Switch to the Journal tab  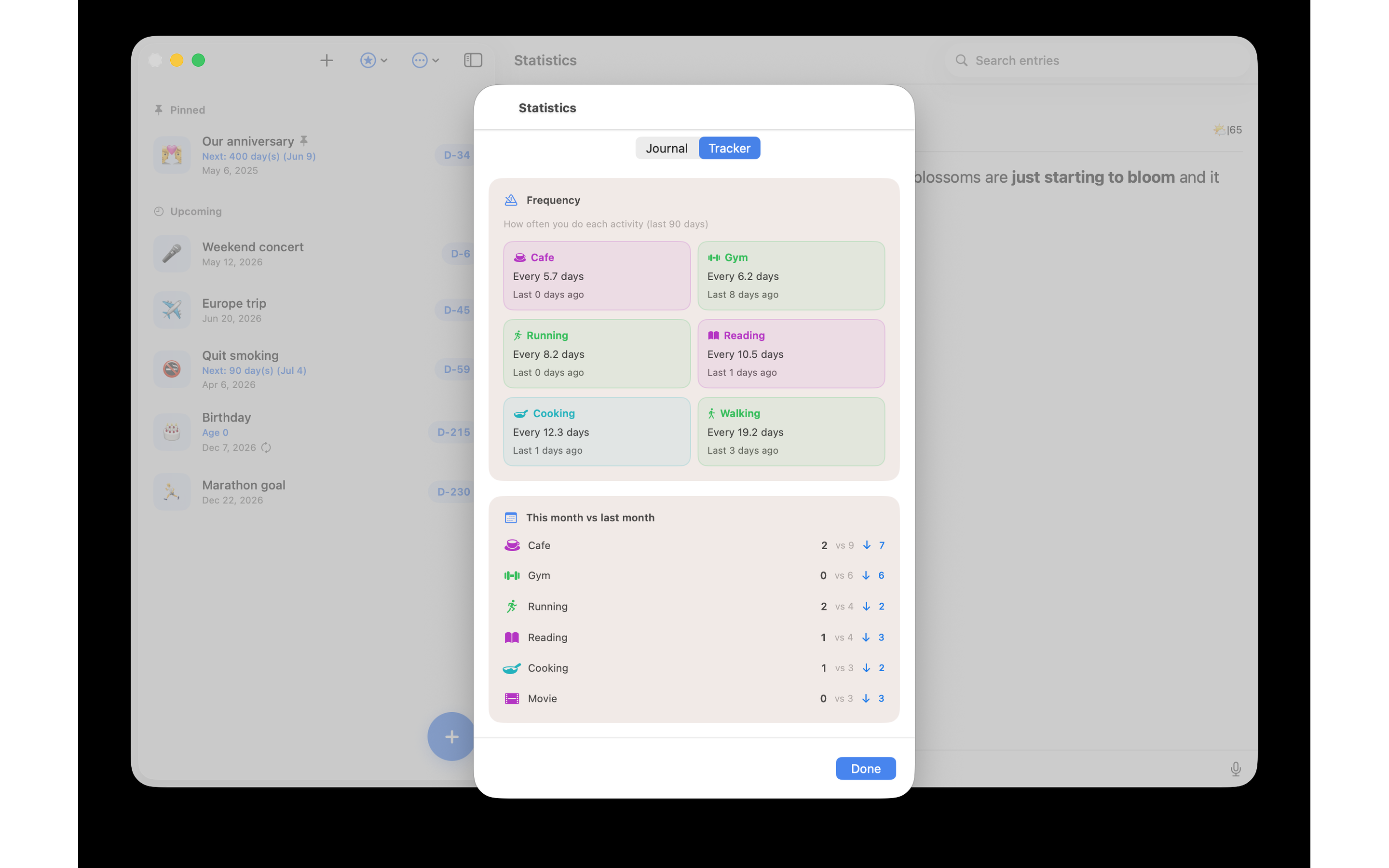[667, 148]
